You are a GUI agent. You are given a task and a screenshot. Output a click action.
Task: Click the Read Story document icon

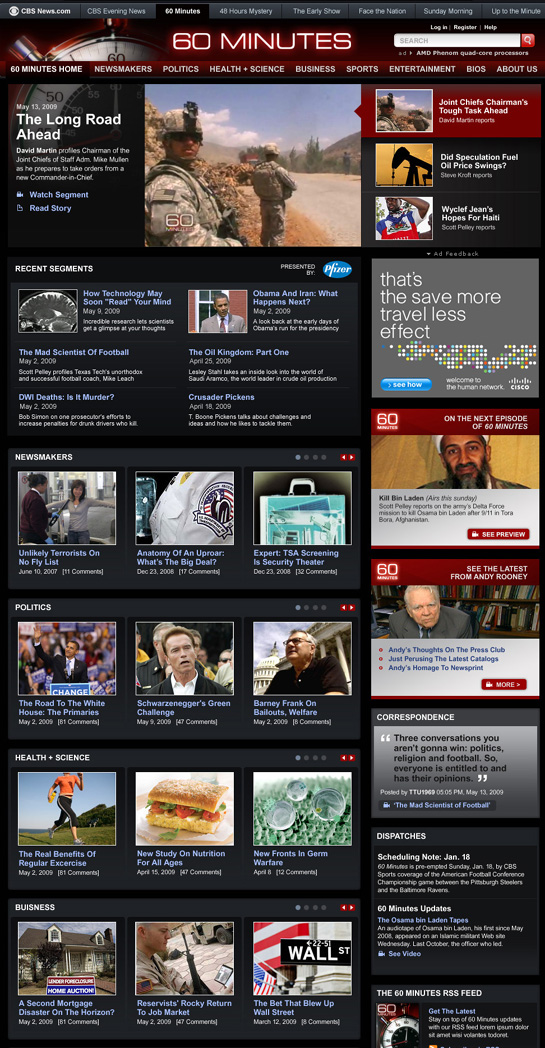20,209
